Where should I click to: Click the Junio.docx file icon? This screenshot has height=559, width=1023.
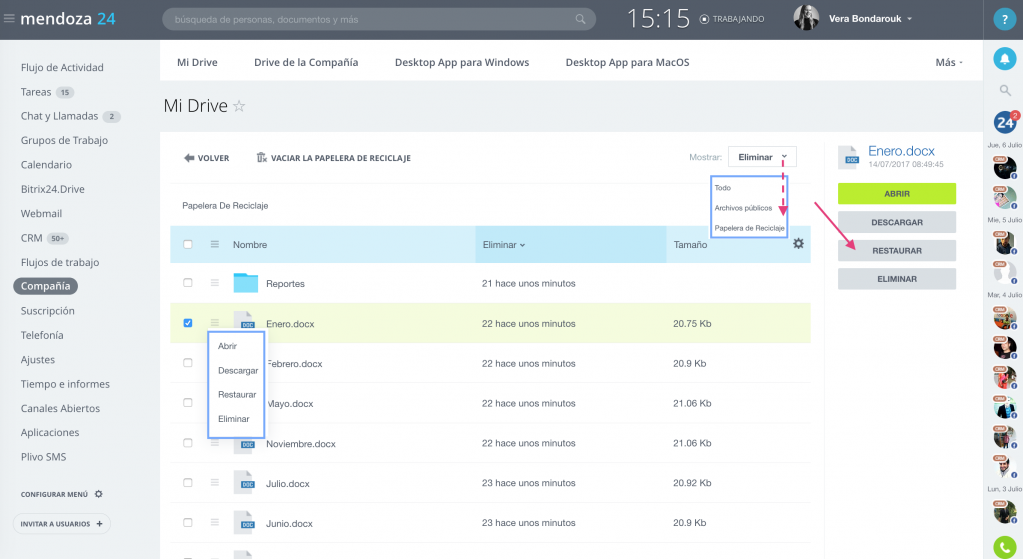click(244, 522)
